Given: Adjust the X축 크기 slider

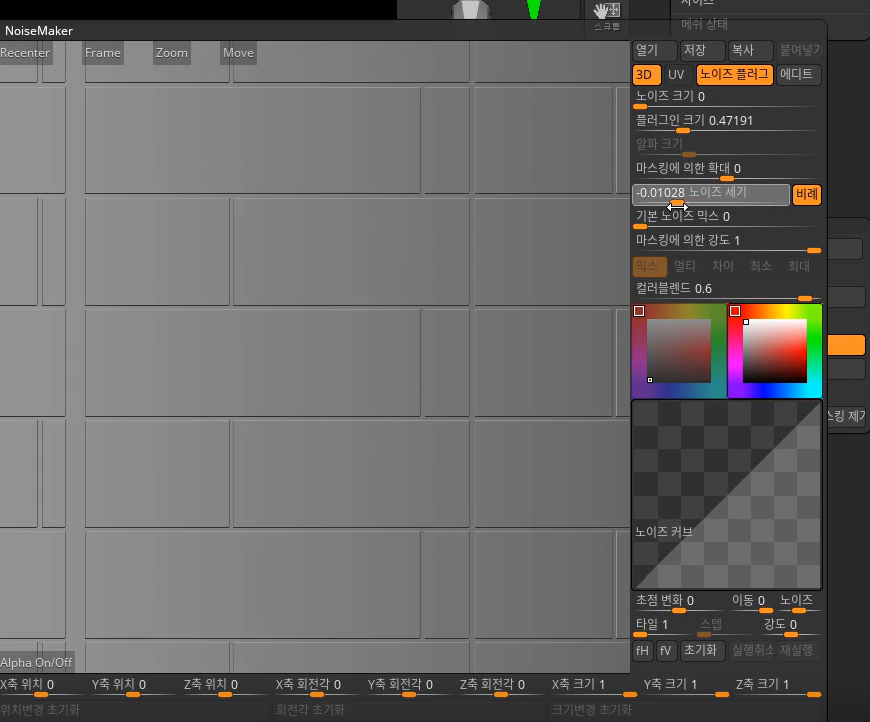Looking at the screenshot, I should [593, 687].
